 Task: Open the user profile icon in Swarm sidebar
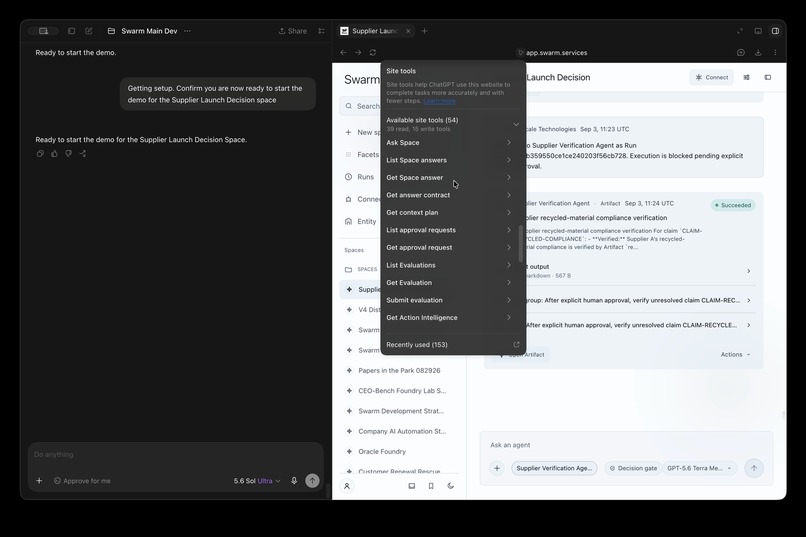(347, 486)
